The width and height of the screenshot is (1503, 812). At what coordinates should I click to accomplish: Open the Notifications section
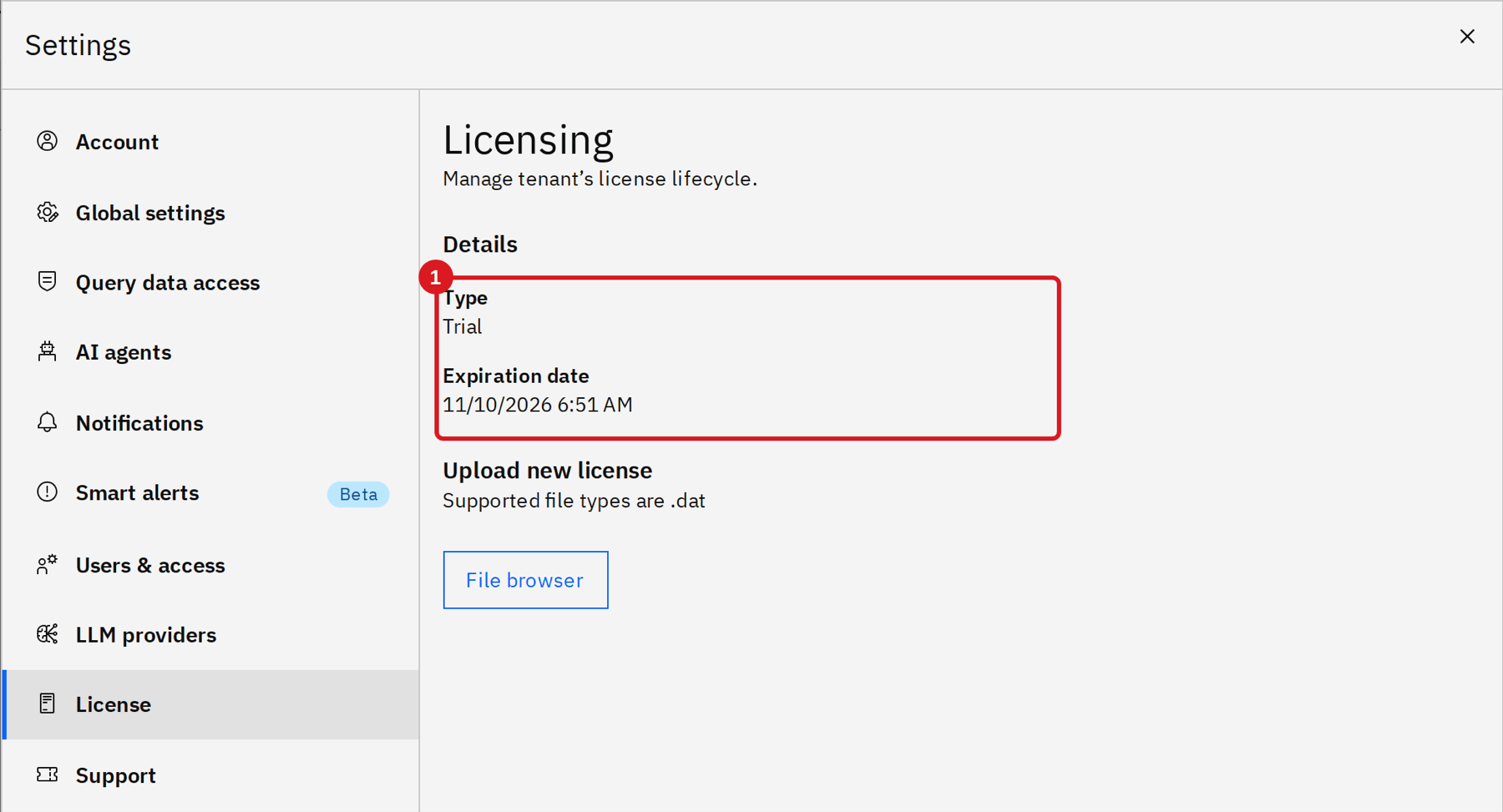(x=210, y=423)
